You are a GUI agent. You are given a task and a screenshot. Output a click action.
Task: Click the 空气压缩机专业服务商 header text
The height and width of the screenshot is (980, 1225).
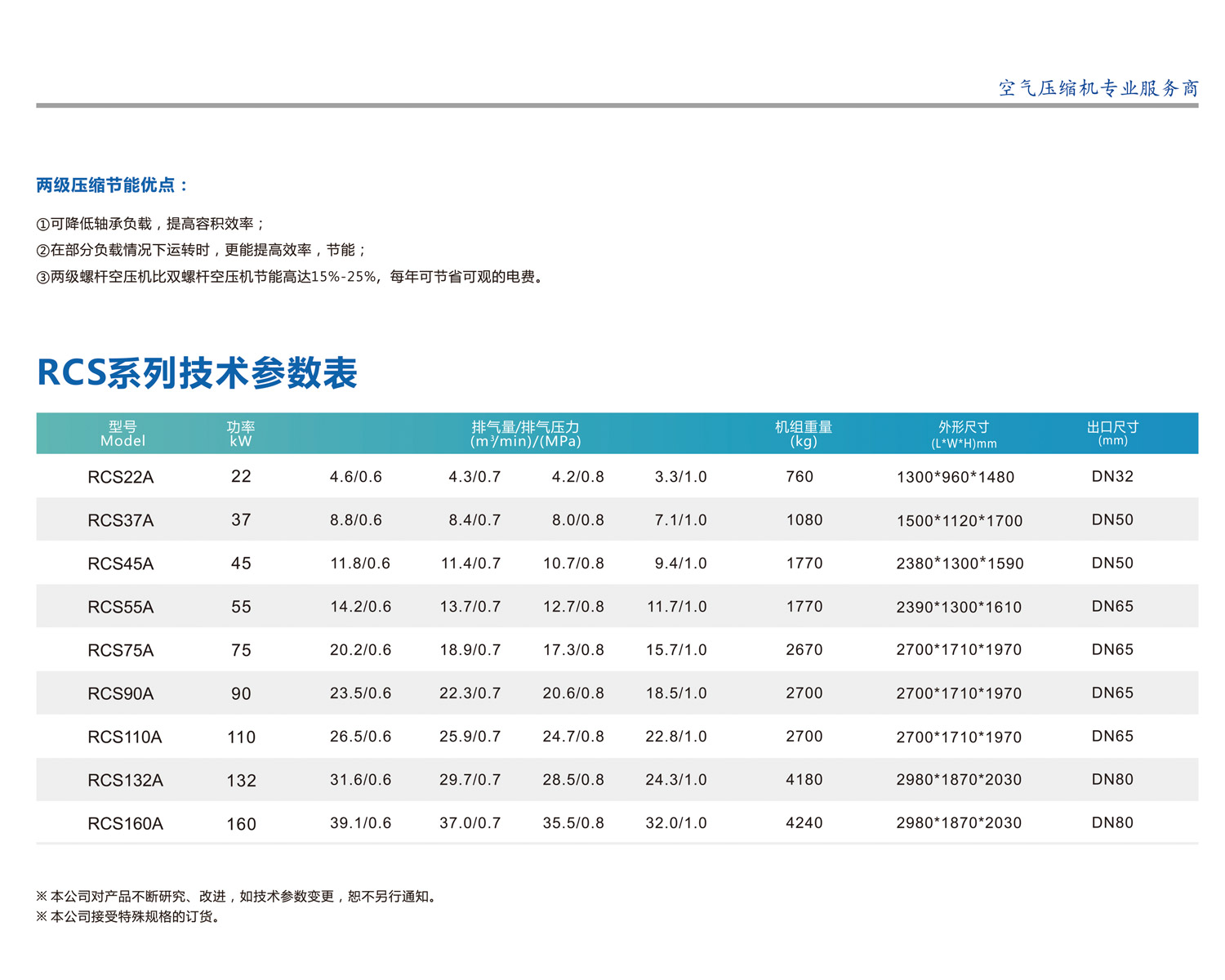click(1098, 88)
